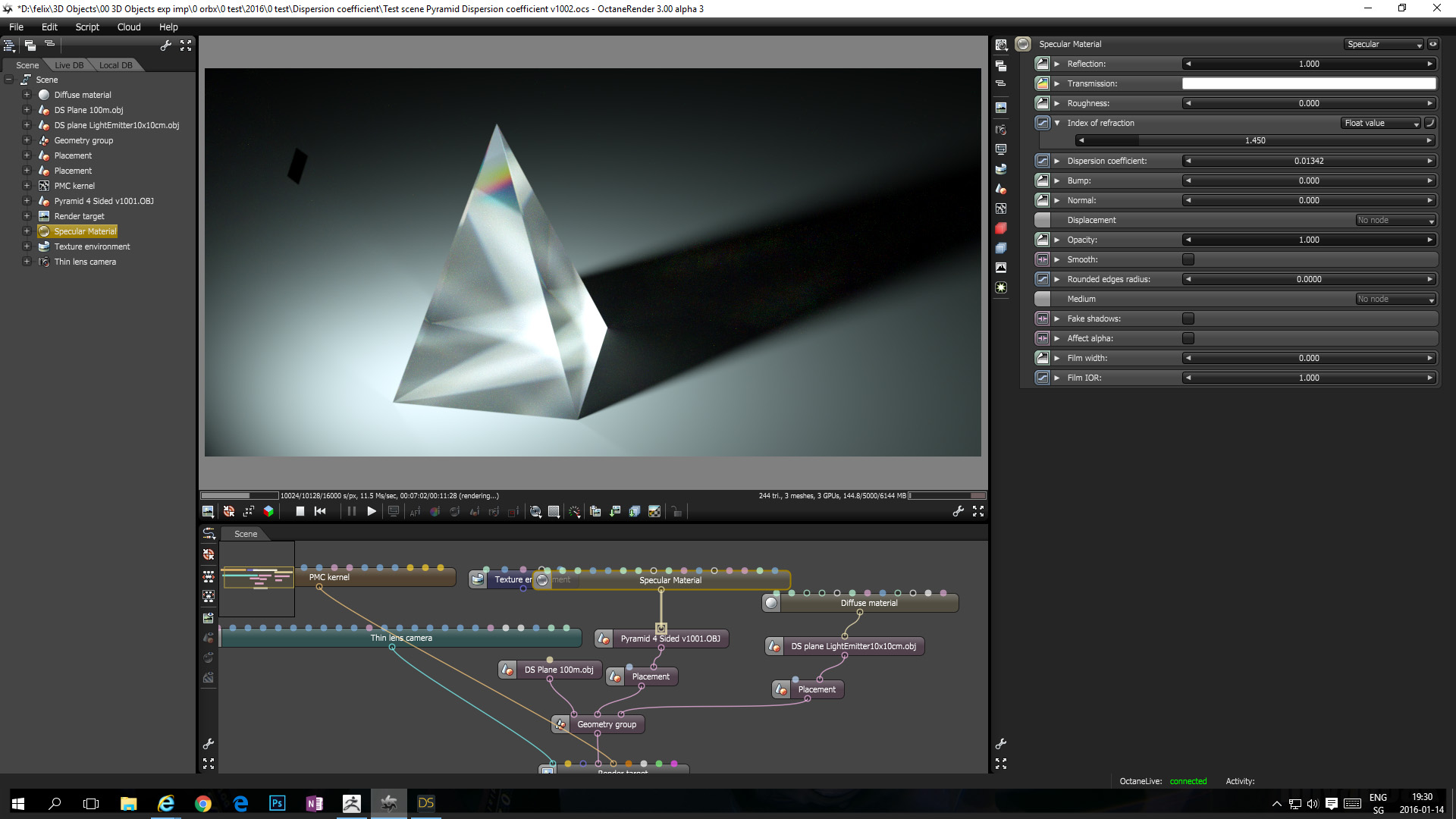Enable the Fake shadows checkbox
The image size is (1456, 819).
click(x=1188, y=318)
